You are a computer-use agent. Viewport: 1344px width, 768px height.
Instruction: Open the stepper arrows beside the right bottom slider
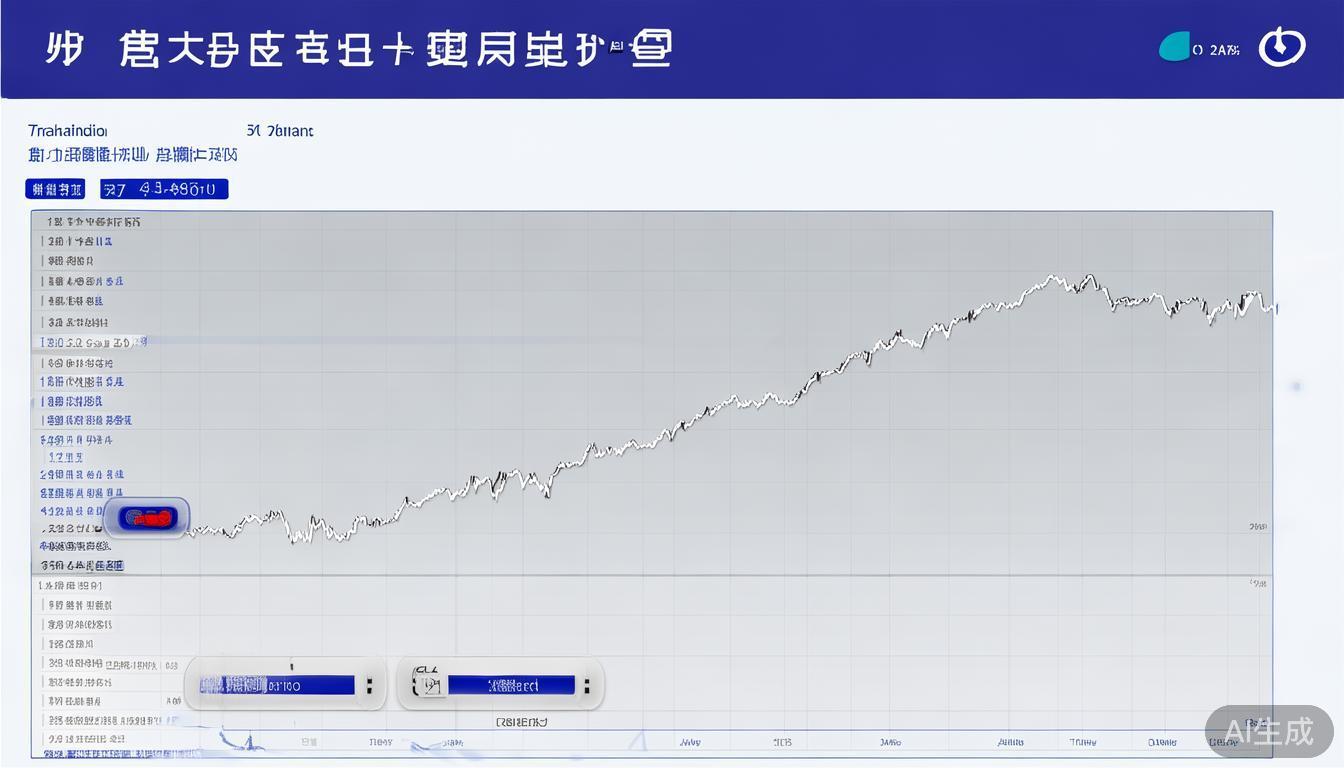tap(589, 684)
